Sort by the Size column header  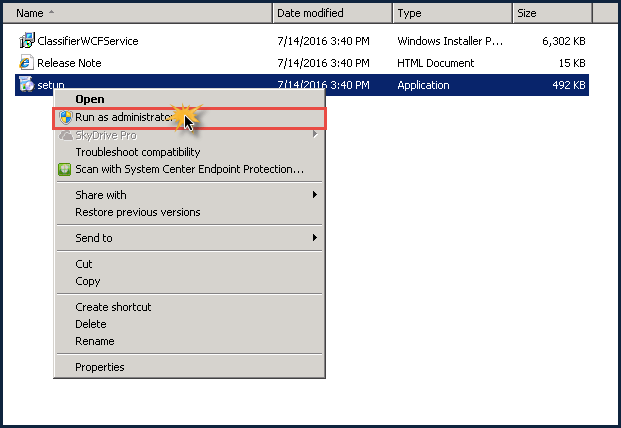(550, 13)
